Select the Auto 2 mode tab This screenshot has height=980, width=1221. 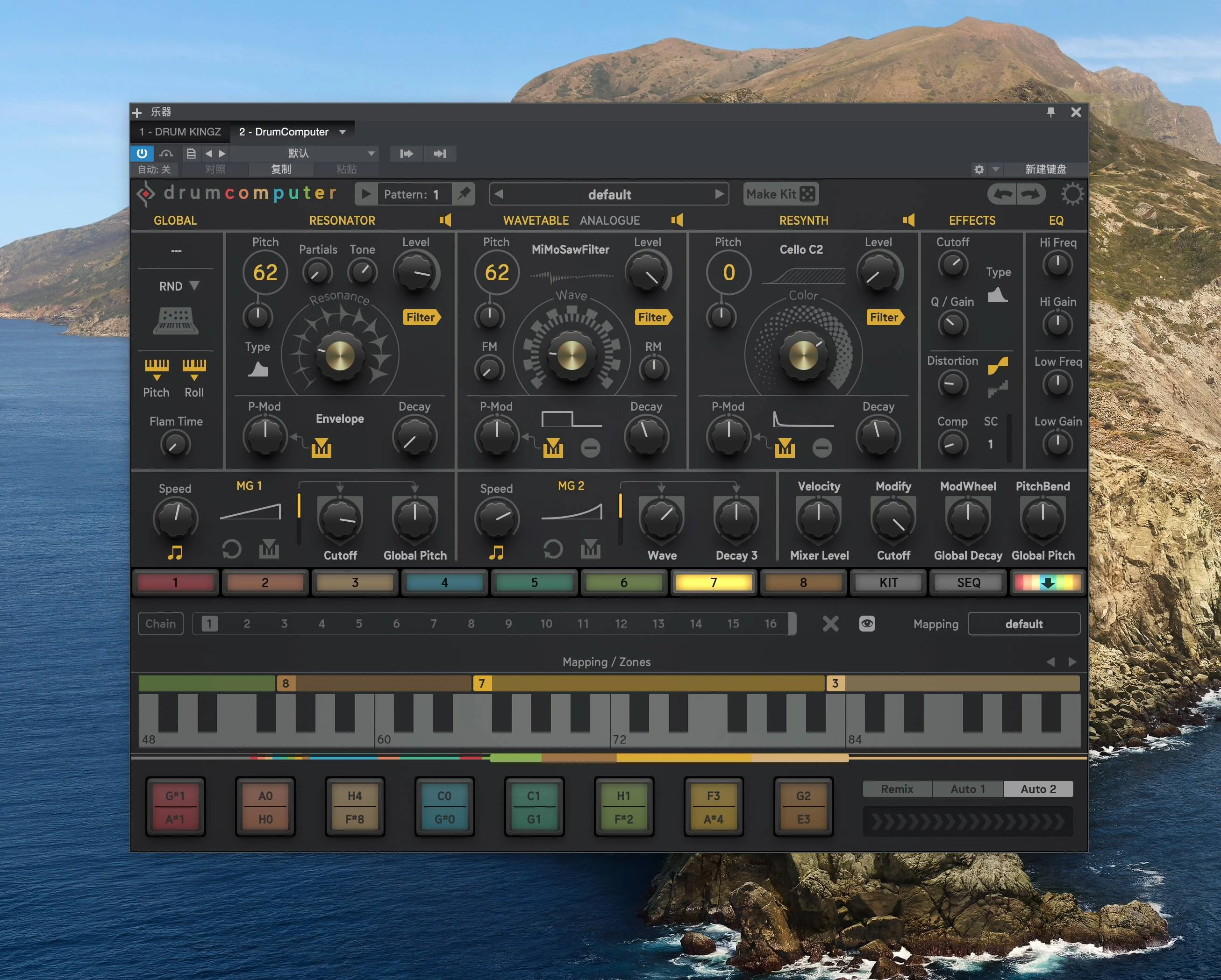pyautogui.click(x=1038, y=788)
